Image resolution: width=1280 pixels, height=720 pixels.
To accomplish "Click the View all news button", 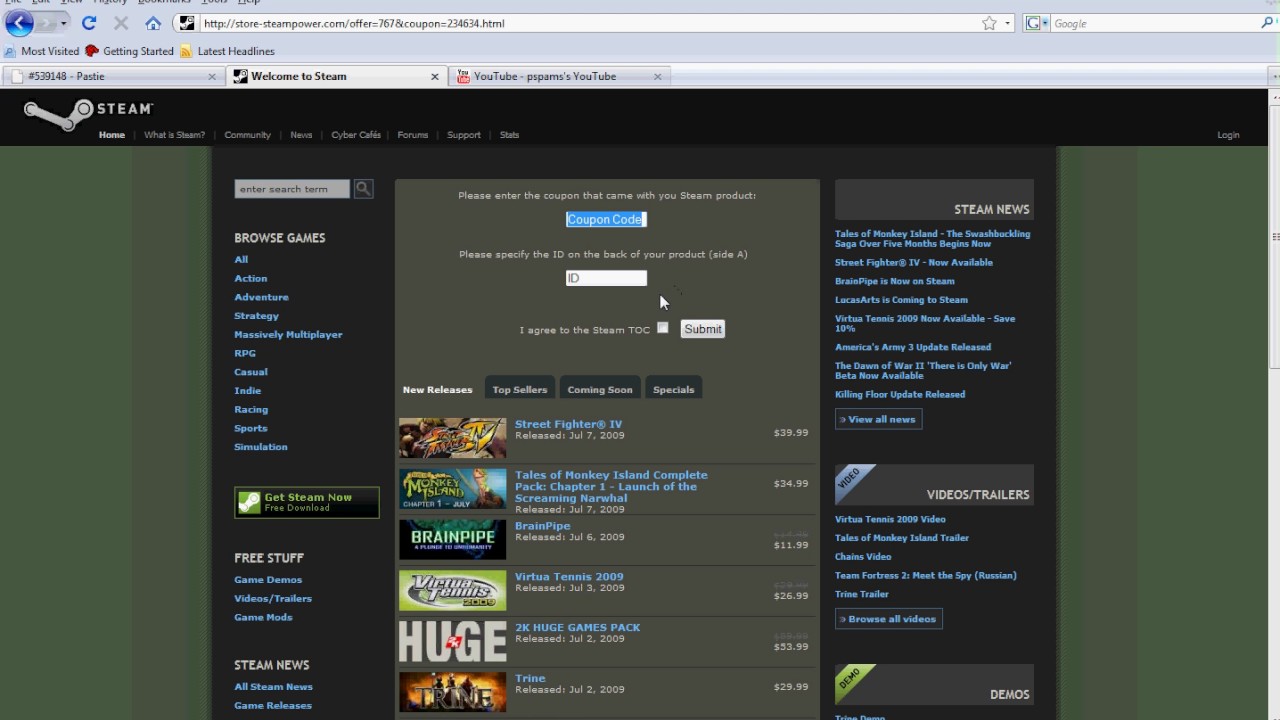I will [878, 419].
